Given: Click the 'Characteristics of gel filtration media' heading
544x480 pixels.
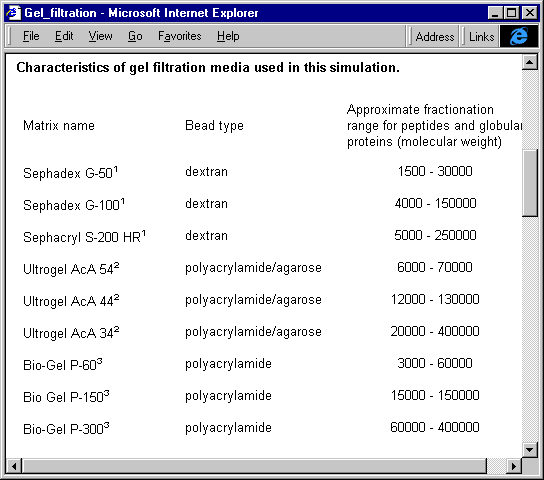Looking at the screenshot, I should 208,68.
